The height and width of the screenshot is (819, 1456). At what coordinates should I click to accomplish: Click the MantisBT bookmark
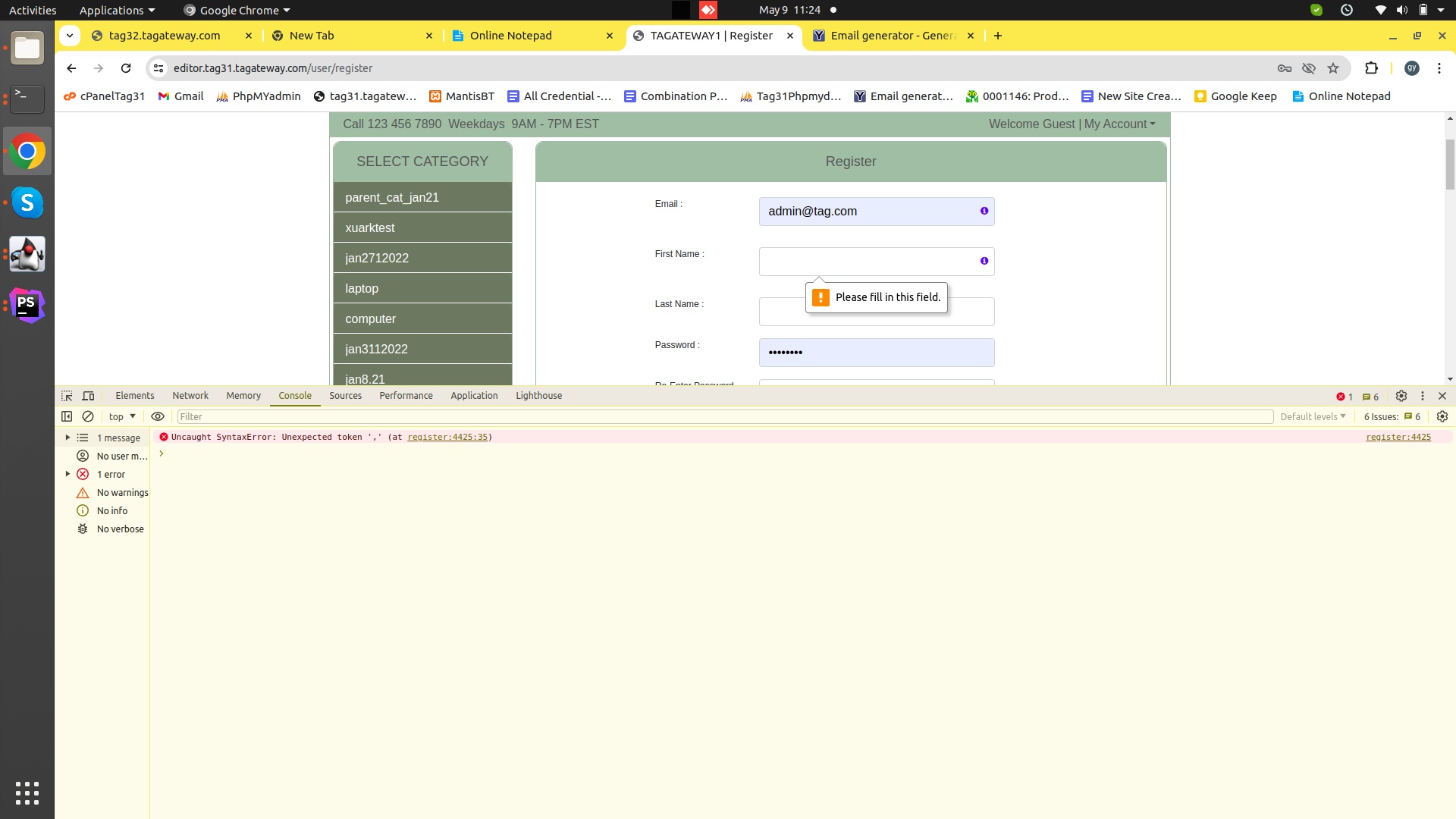[461, 96]
